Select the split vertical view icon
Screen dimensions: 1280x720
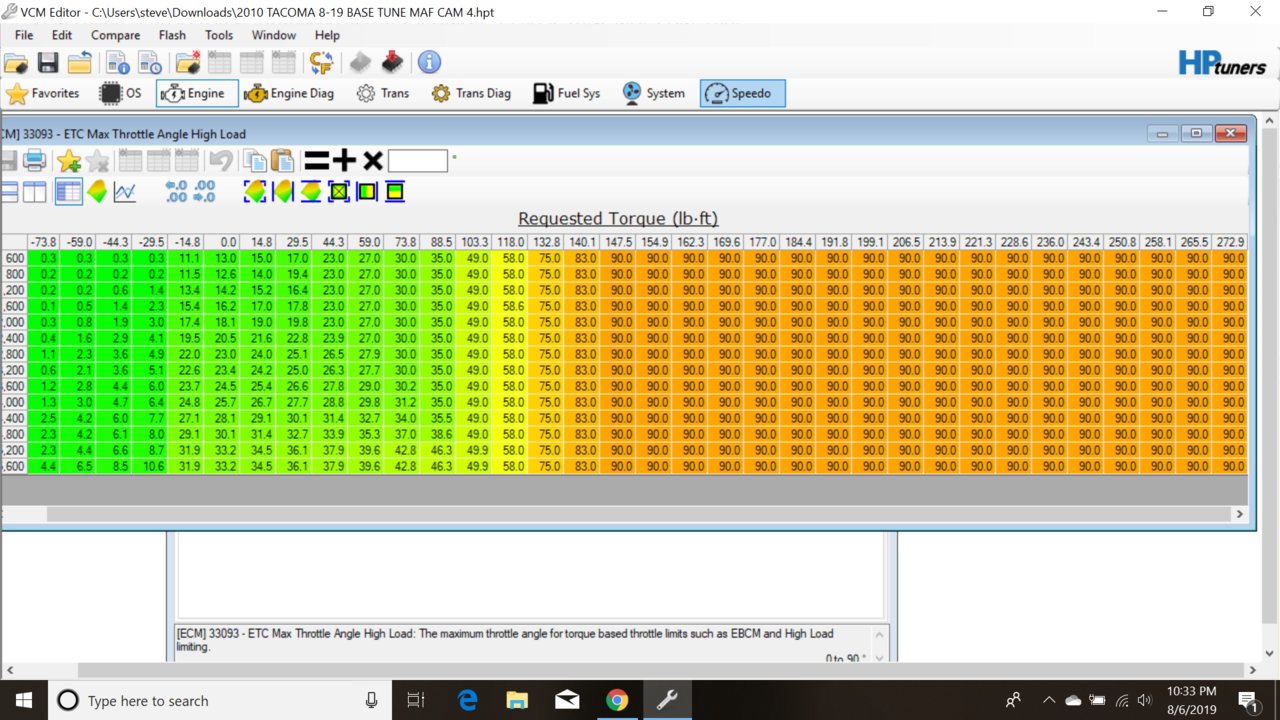click(x=35, y=192)
